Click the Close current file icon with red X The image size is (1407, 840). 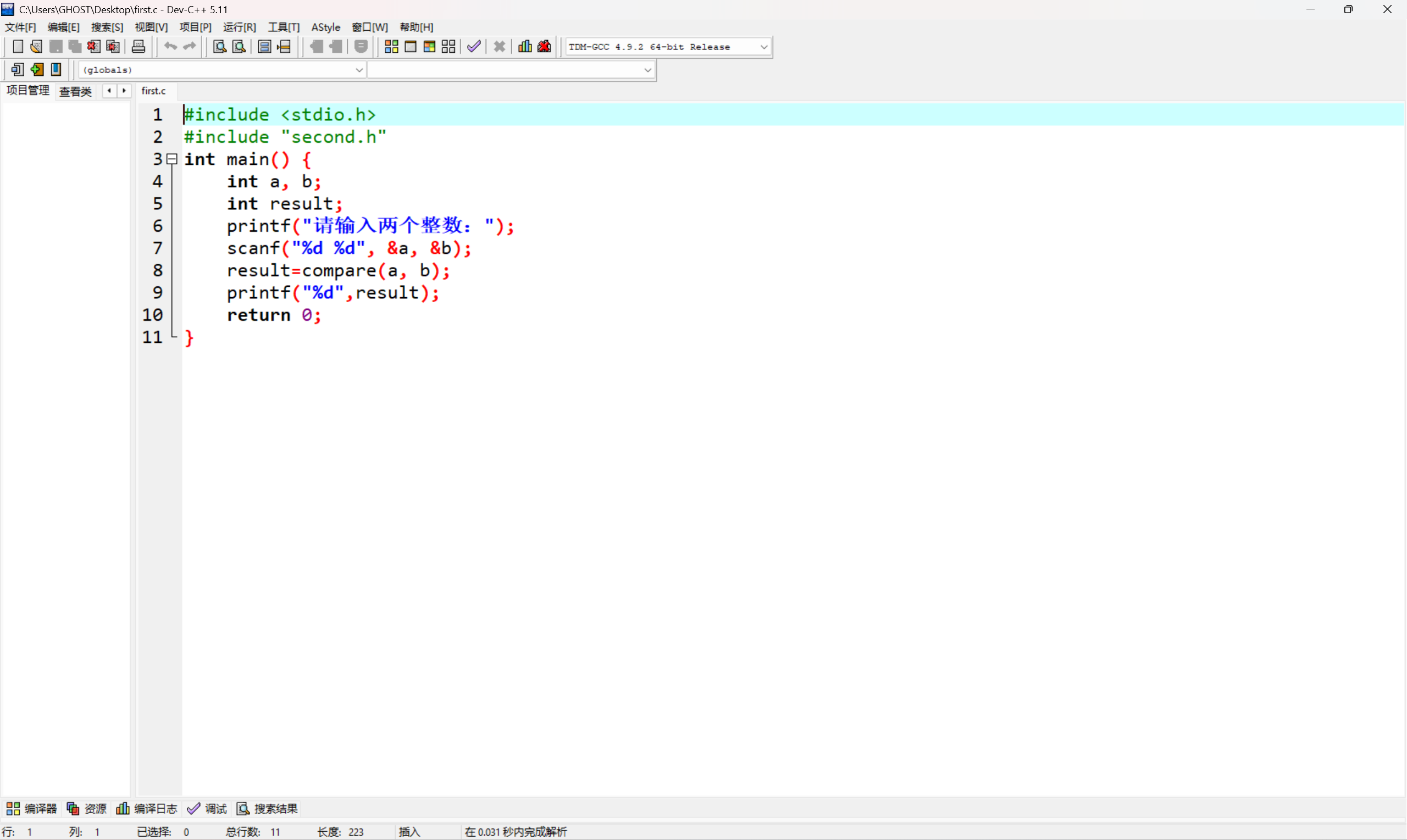pyautogui.click(x=93, y=46)
